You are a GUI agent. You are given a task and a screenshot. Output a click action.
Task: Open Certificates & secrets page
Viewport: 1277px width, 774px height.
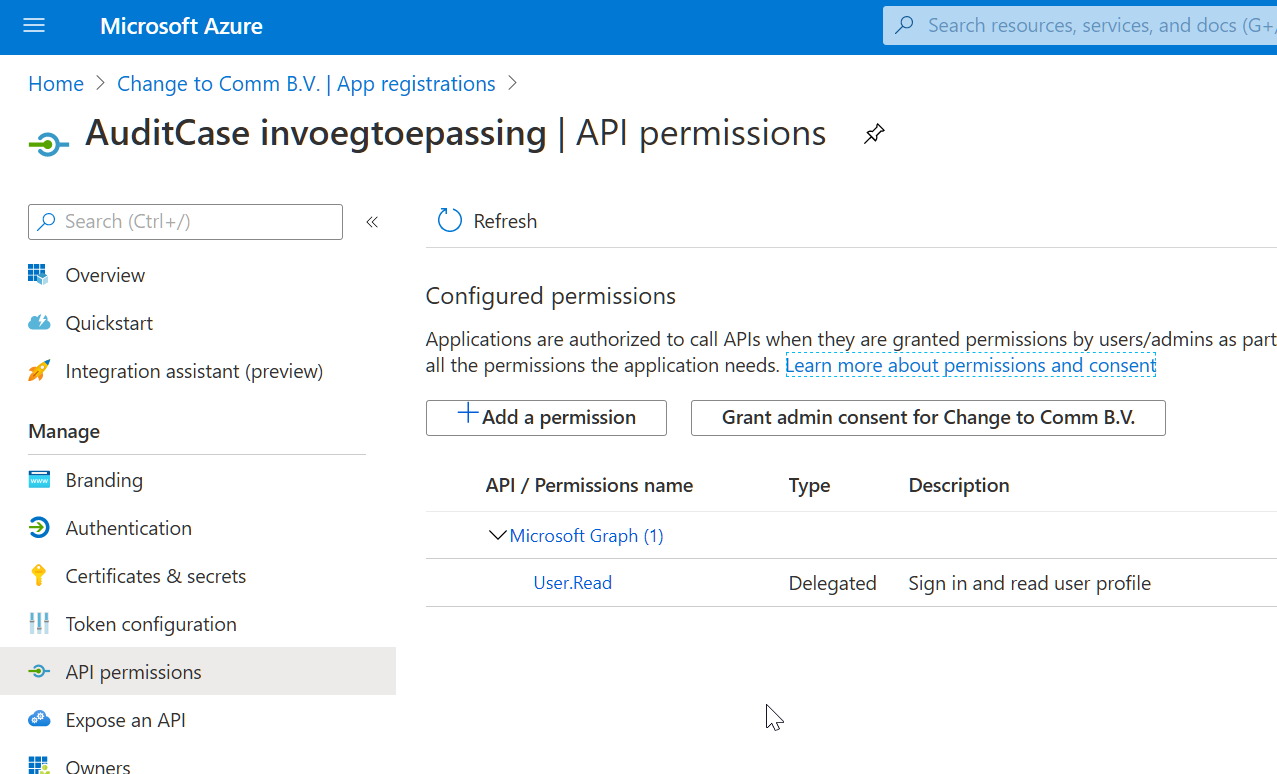155,576
